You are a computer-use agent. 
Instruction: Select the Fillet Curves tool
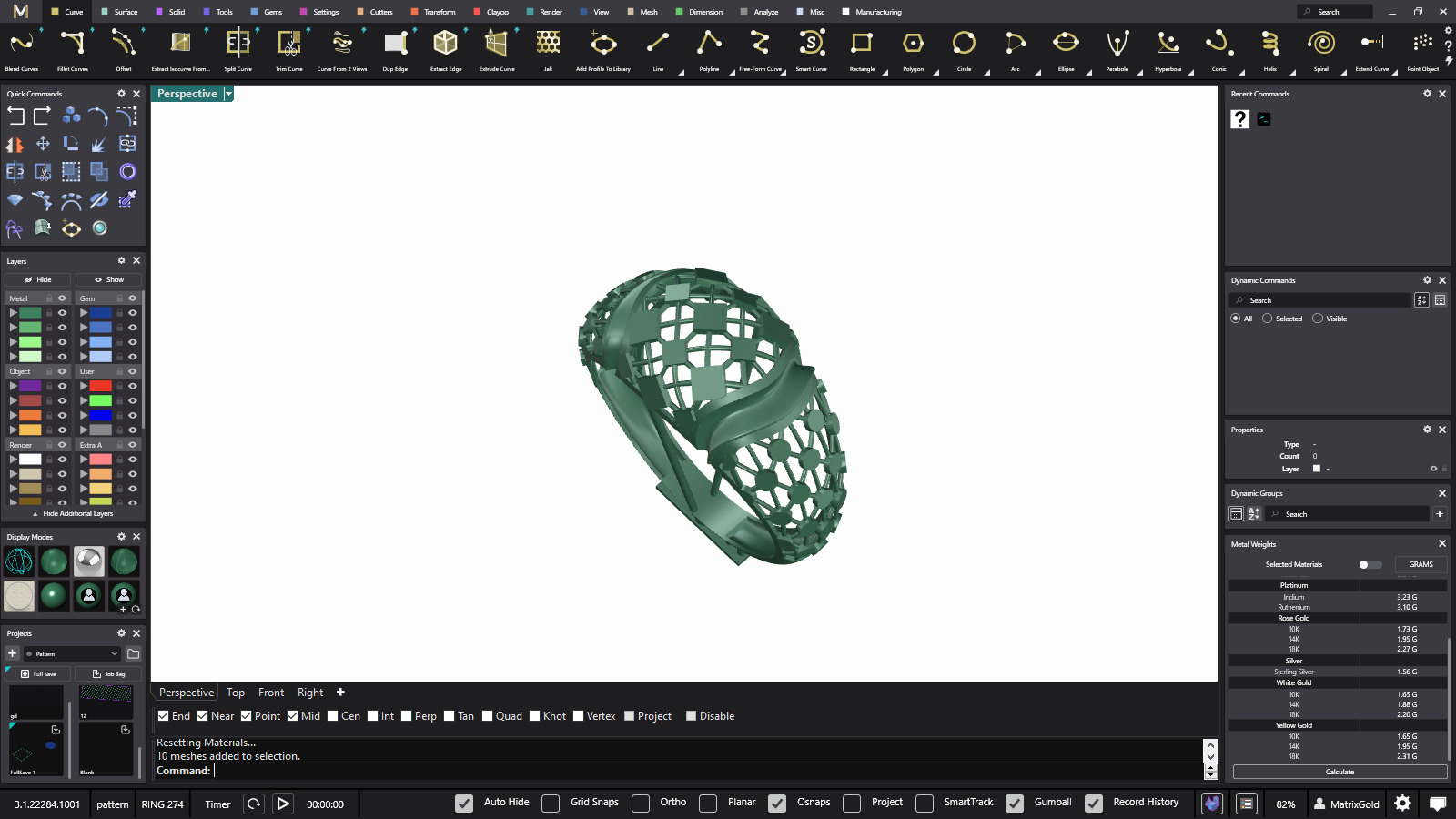pyautogui.click(x=73, y=49)
